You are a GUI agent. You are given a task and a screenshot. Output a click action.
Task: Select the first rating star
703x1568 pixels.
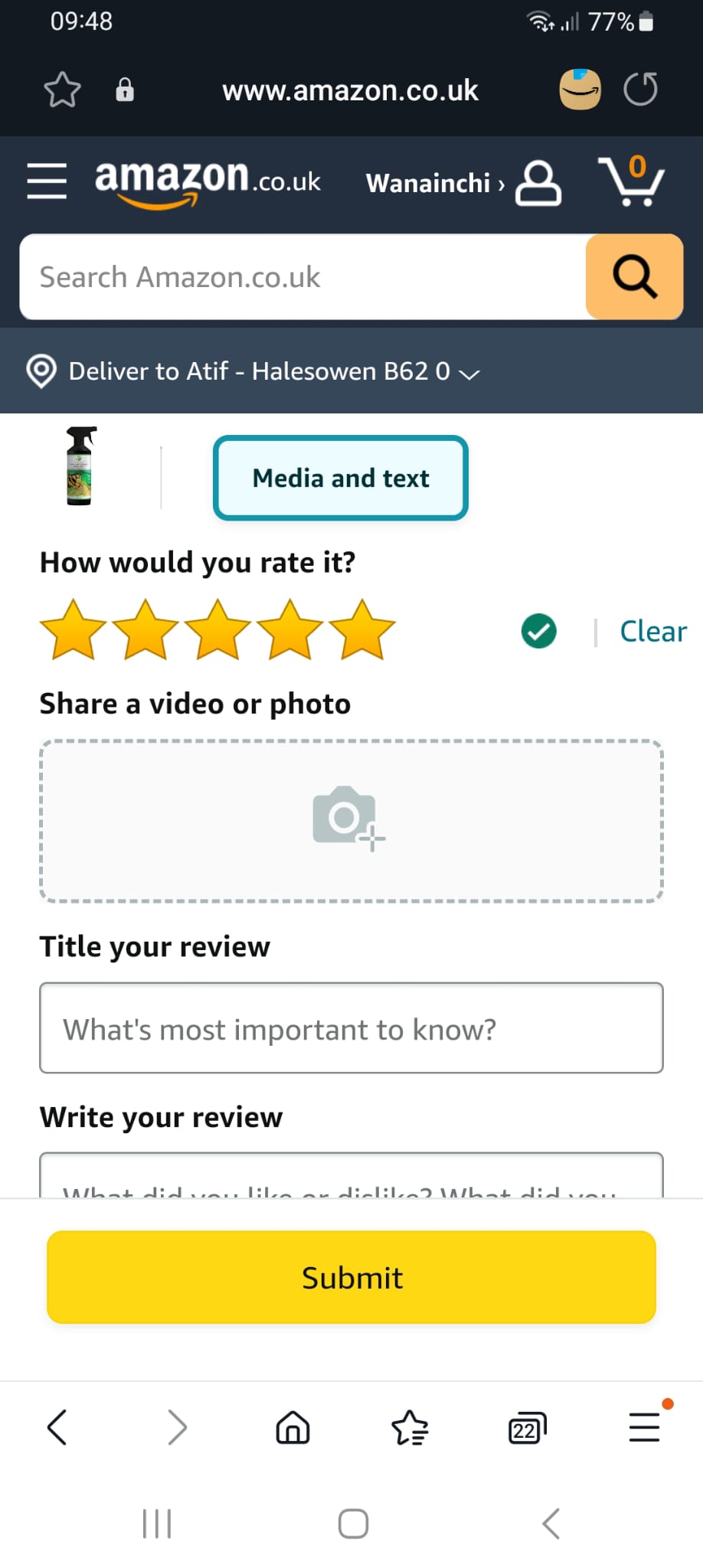73,630
